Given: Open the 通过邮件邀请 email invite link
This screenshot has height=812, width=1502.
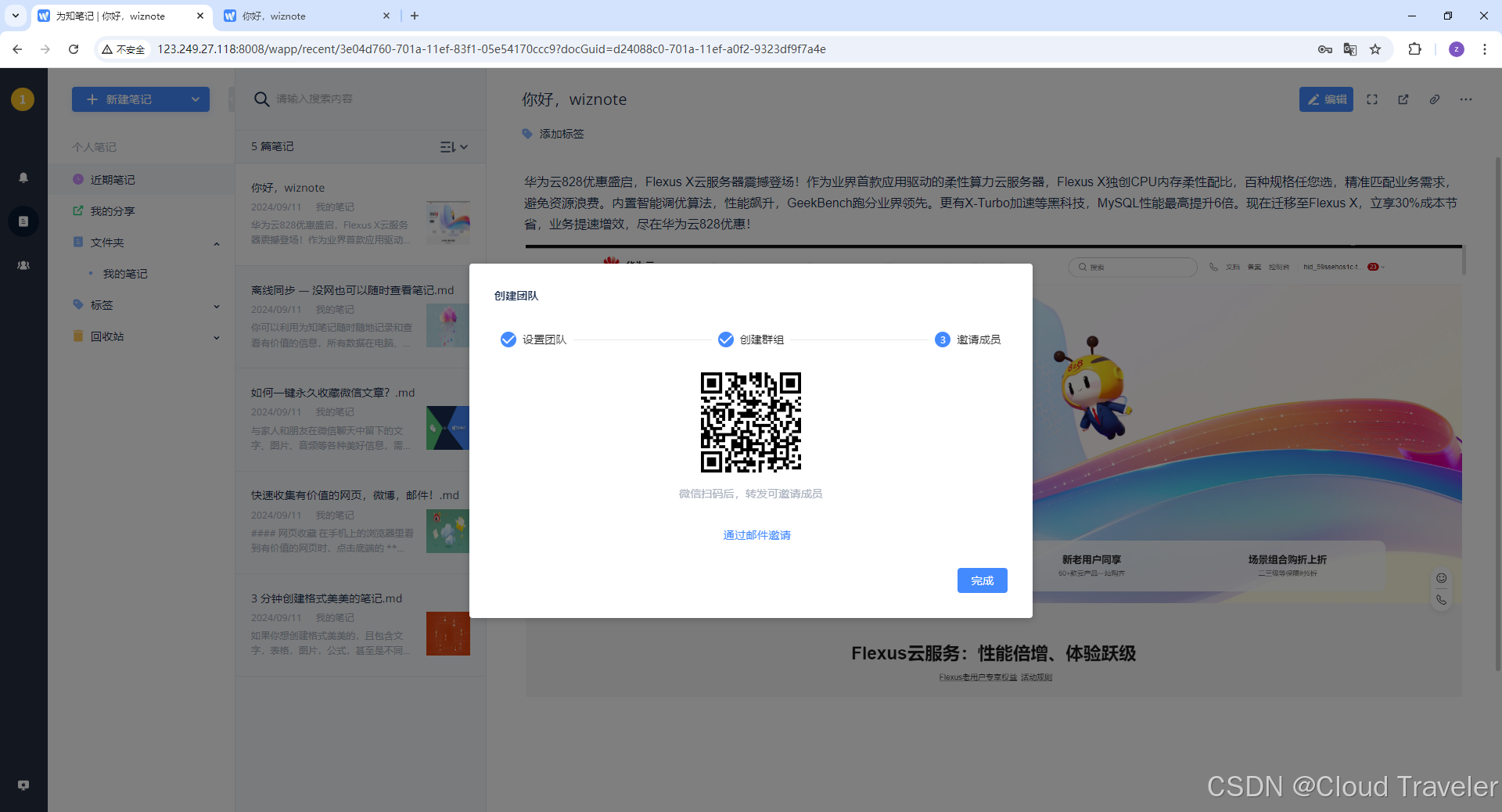Looking at the screenshot, I should pos(756,535).
